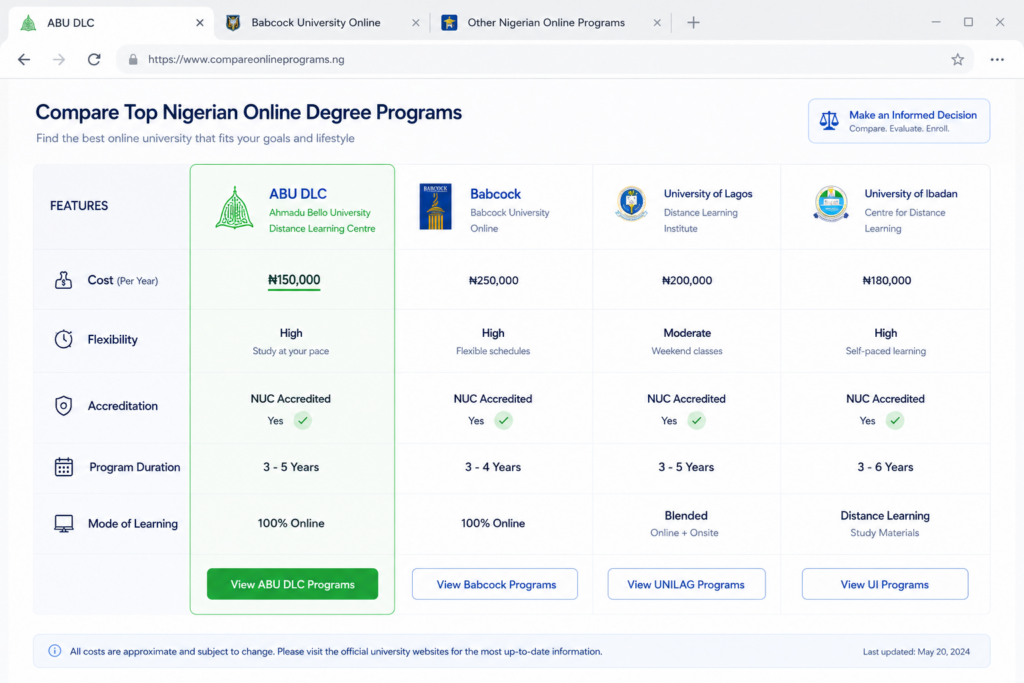Image resolution: width=1024 pixels, height=683 pixels.
Task: Click 'Compare Top Nigerian Online Degree Programs' heading
Action: pos(249,112)
